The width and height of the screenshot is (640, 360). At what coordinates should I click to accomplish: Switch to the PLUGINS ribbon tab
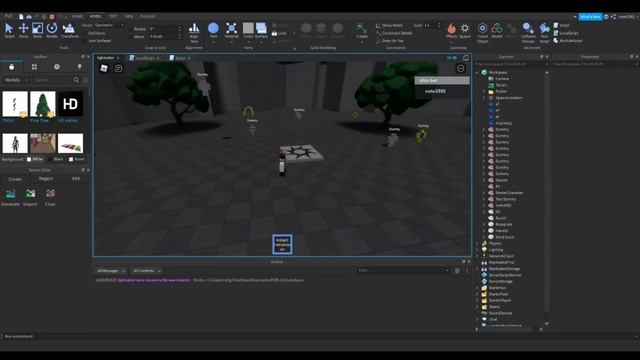click(x=147, y=16)
